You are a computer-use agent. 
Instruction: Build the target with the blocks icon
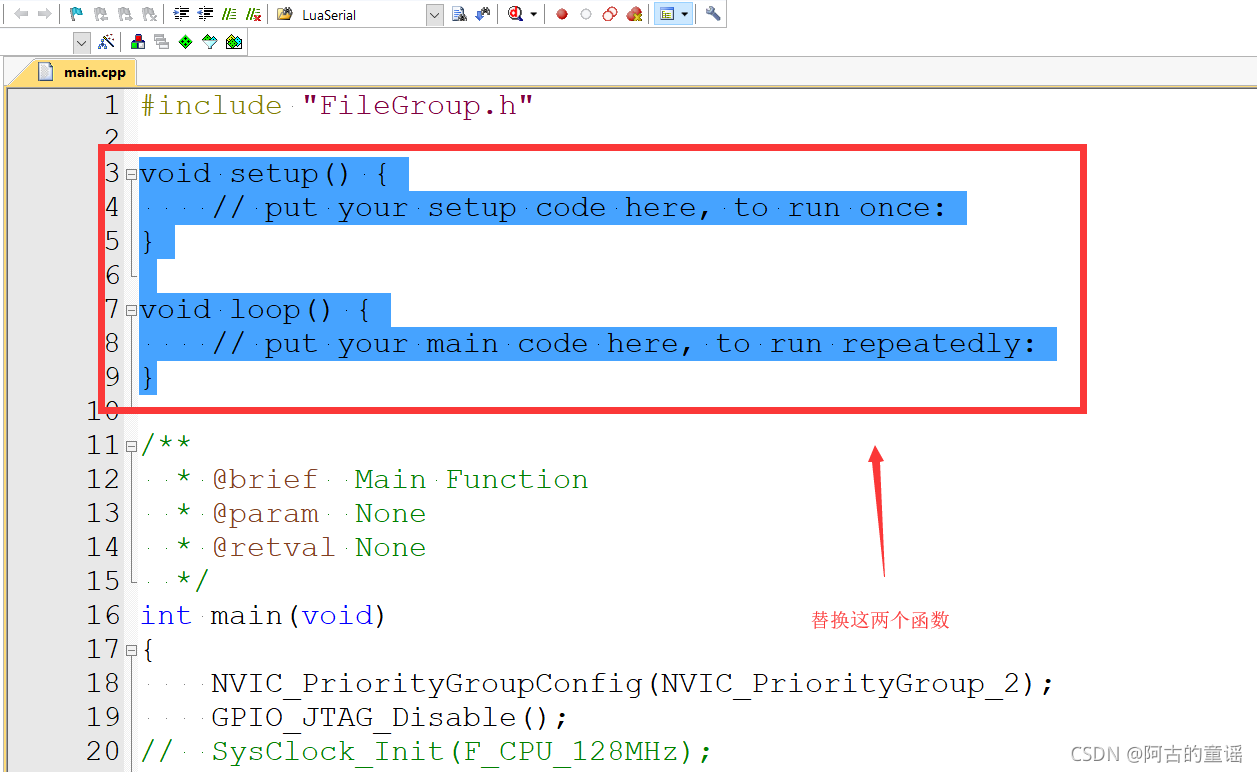pyautogui.click(x=137, y=41)
